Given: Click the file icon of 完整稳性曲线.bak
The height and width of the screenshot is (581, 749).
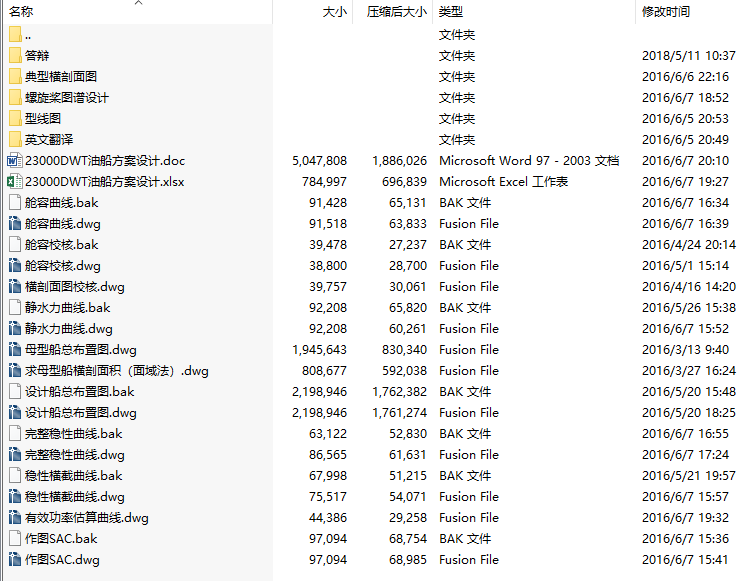Looking at the screenshot, I should coord(15,434).
